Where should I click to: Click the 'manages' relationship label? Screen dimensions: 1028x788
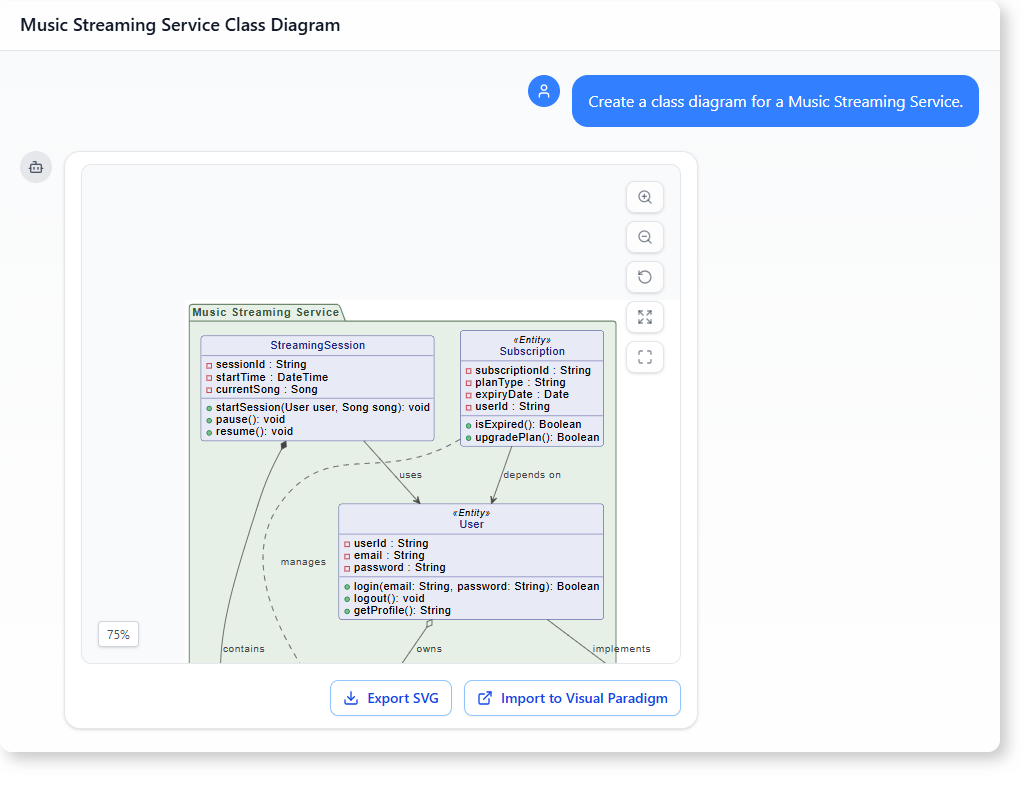click(x=303, y=562)
